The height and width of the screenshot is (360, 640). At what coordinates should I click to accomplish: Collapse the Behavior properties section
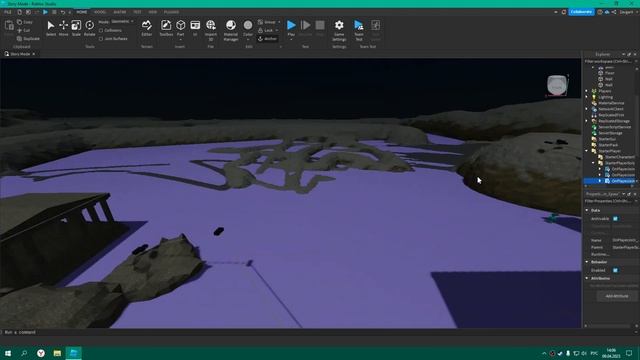coord(587,262)
